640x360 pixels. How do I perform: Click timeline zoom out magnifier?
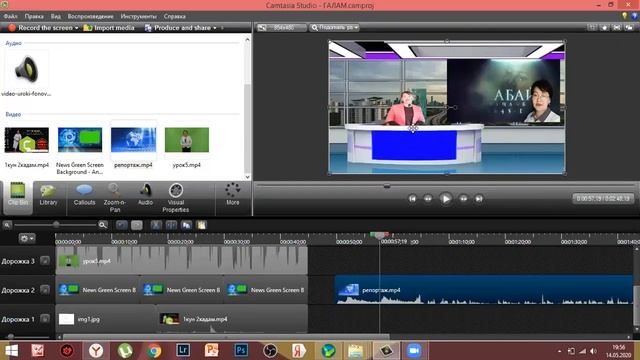pos(7,225)
